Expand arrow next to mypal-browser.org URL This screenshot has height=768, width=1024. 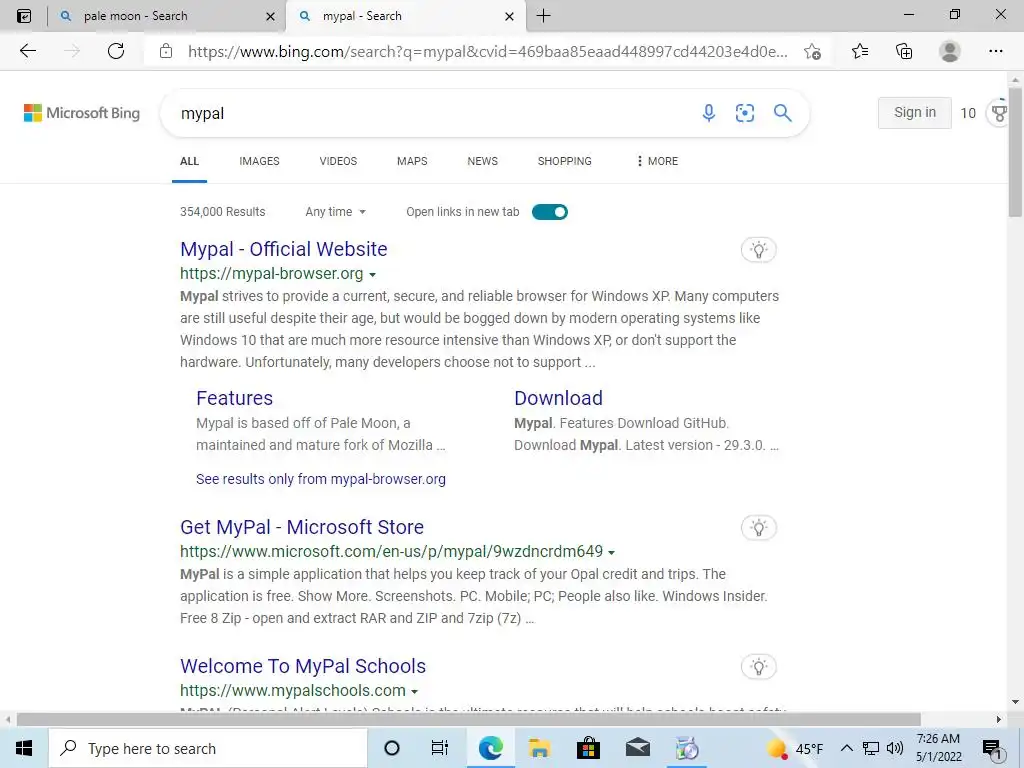click(372, 274)
